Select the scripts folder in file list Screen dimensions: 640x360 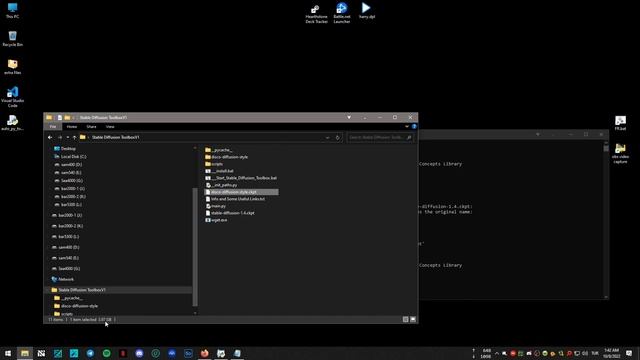point(214,164)
